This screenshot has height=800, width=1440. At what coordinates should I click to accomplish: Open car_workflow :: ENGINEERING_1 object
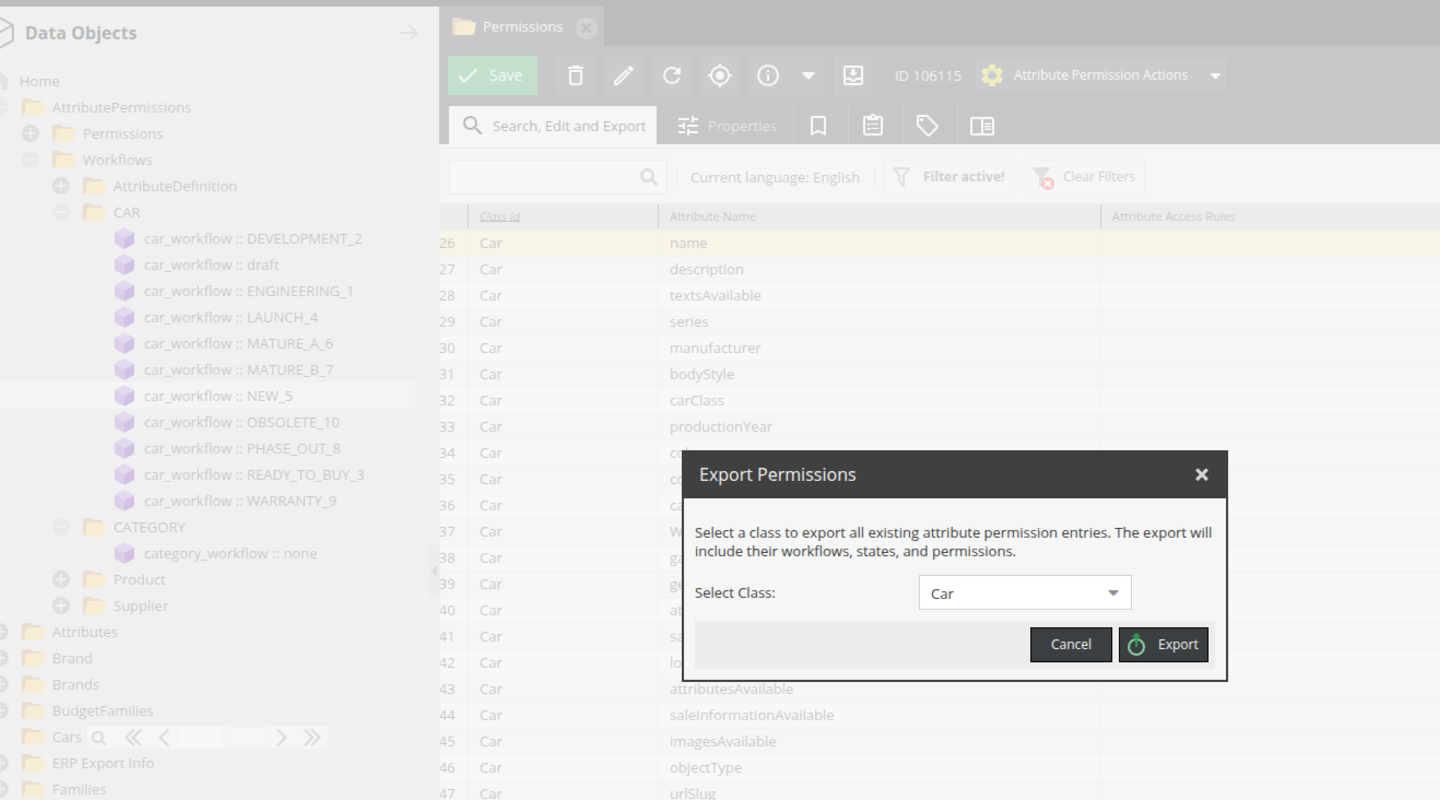248,291
